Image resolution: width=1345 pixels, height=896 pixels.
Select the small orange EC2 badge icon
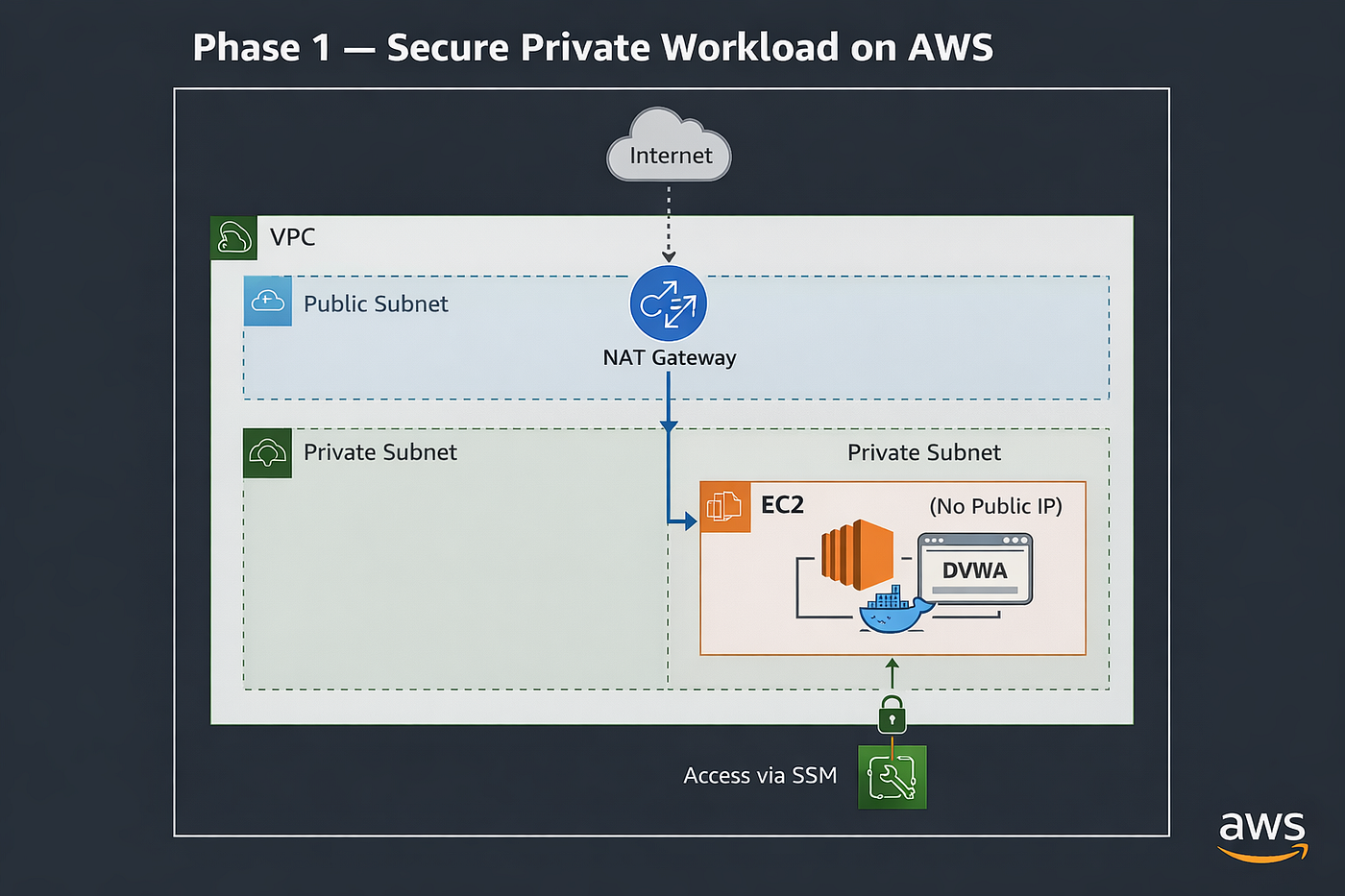point(725,507)
